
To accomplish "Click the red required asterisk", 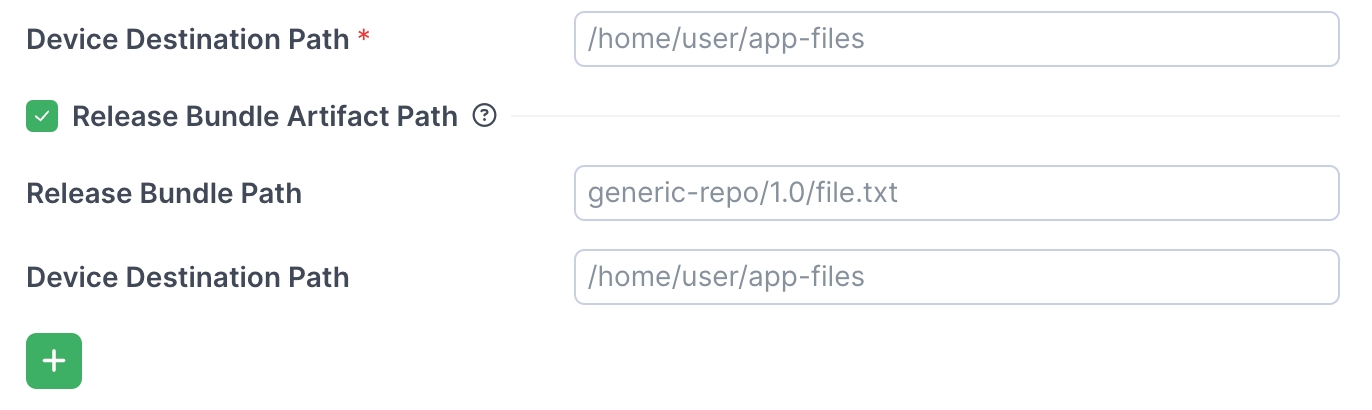I will pos(363,37).
